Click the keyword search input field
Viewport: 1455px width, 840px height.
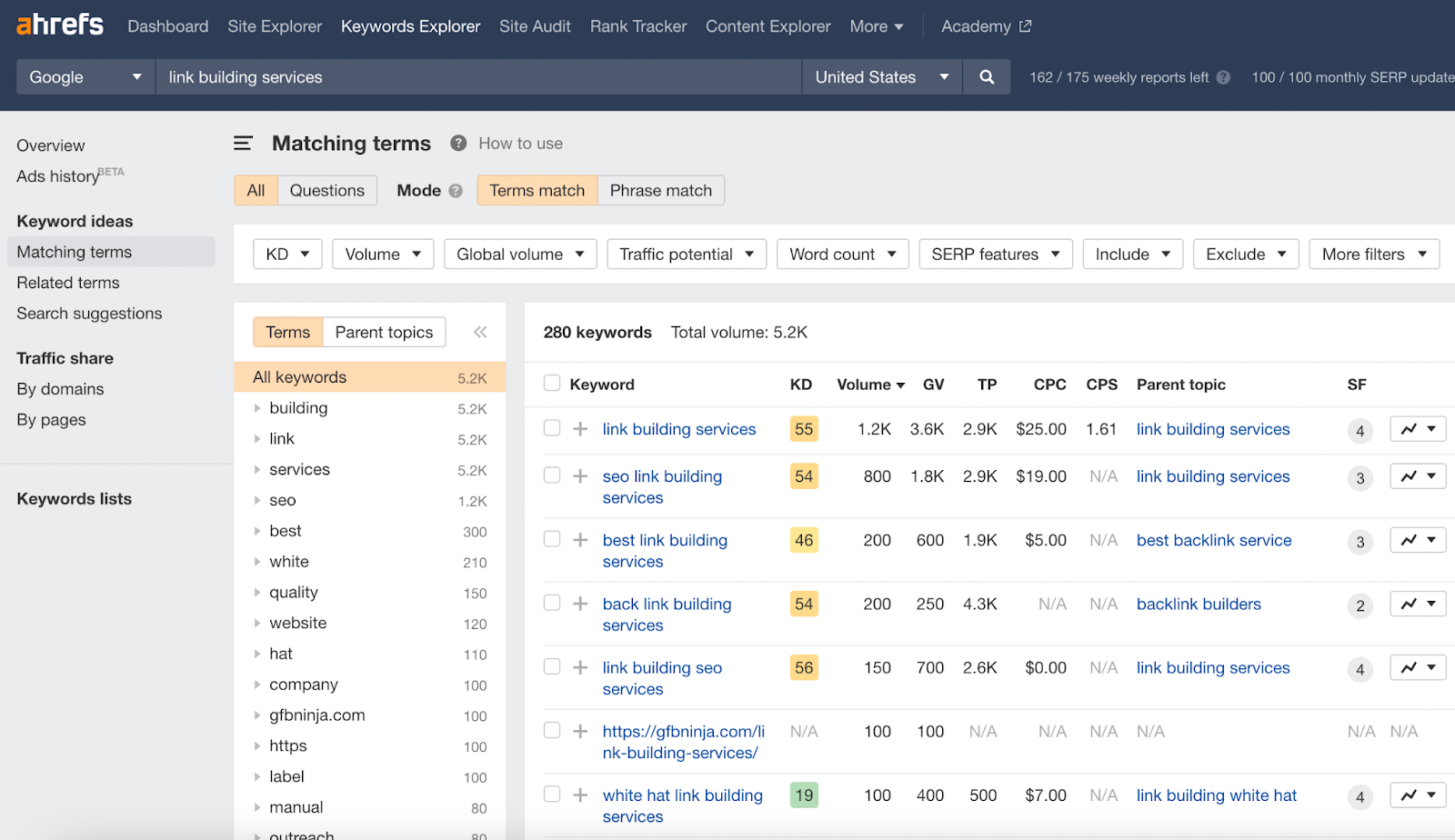(477, 77)
